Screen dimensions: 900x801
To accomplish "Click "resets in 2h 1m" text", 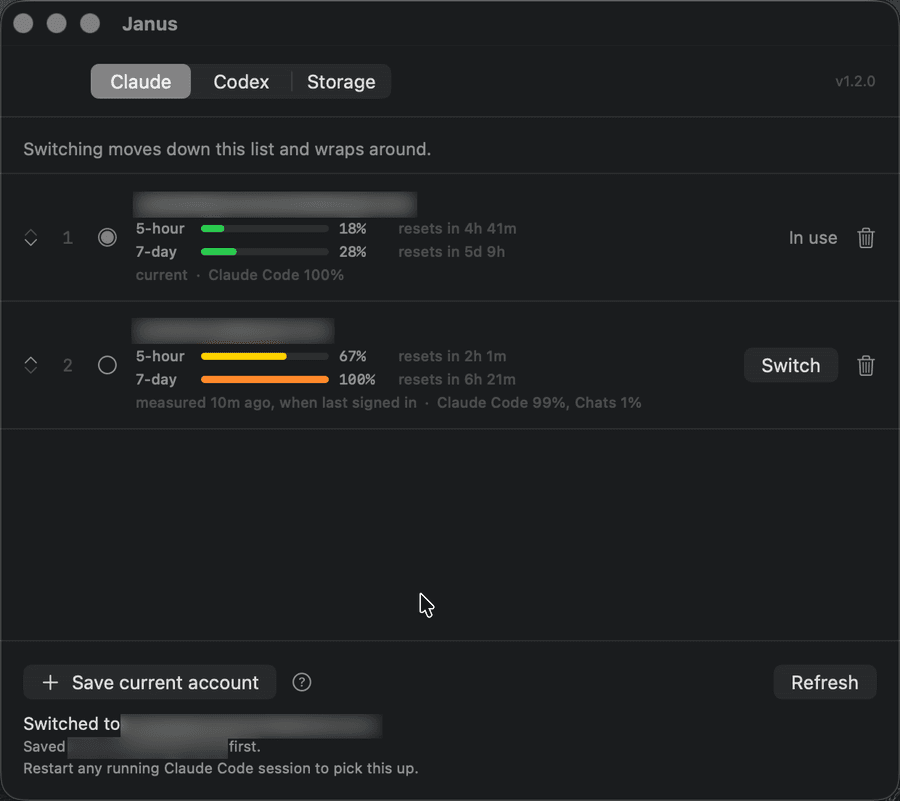I will 452,356.
